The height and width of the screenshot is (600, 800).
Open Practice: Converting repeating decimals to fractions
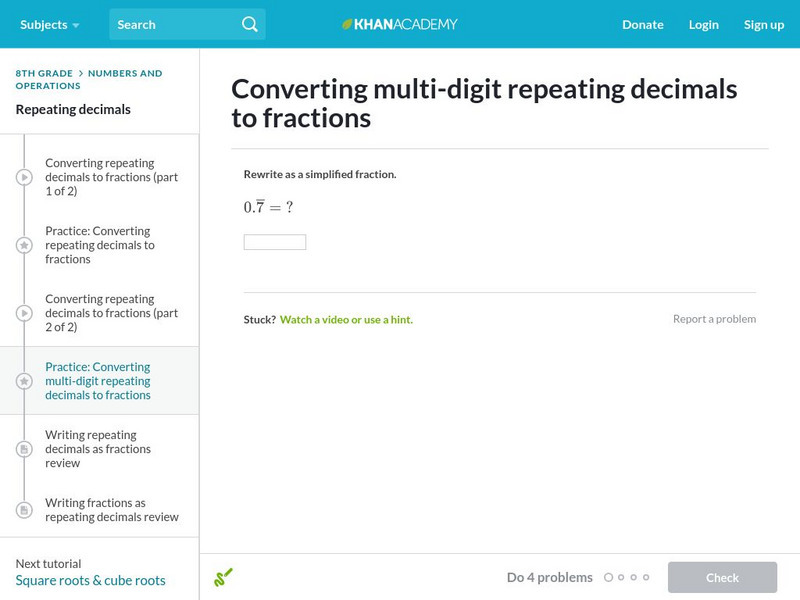point(100,245)
